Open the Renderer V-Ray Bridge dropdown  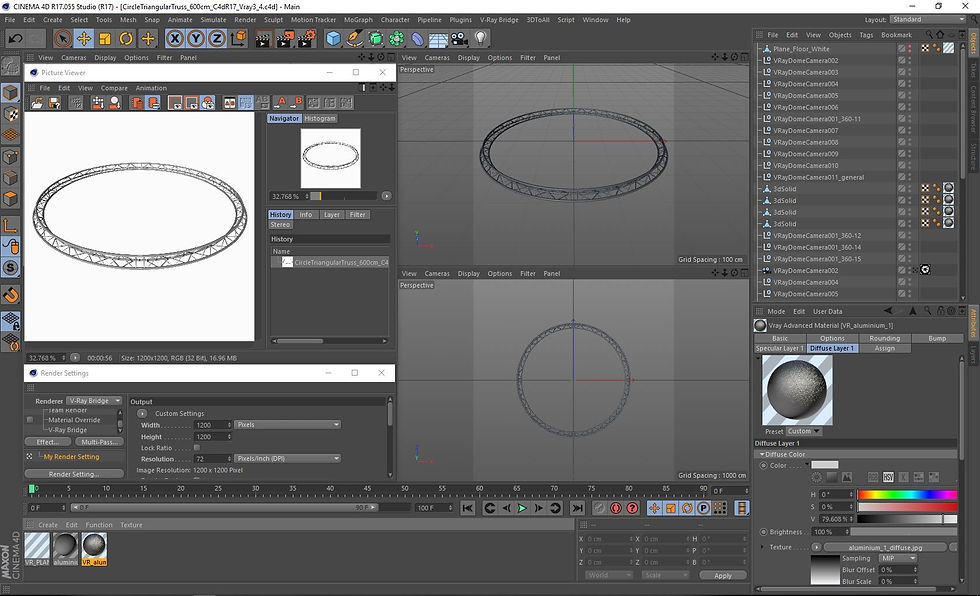[94, 401]
